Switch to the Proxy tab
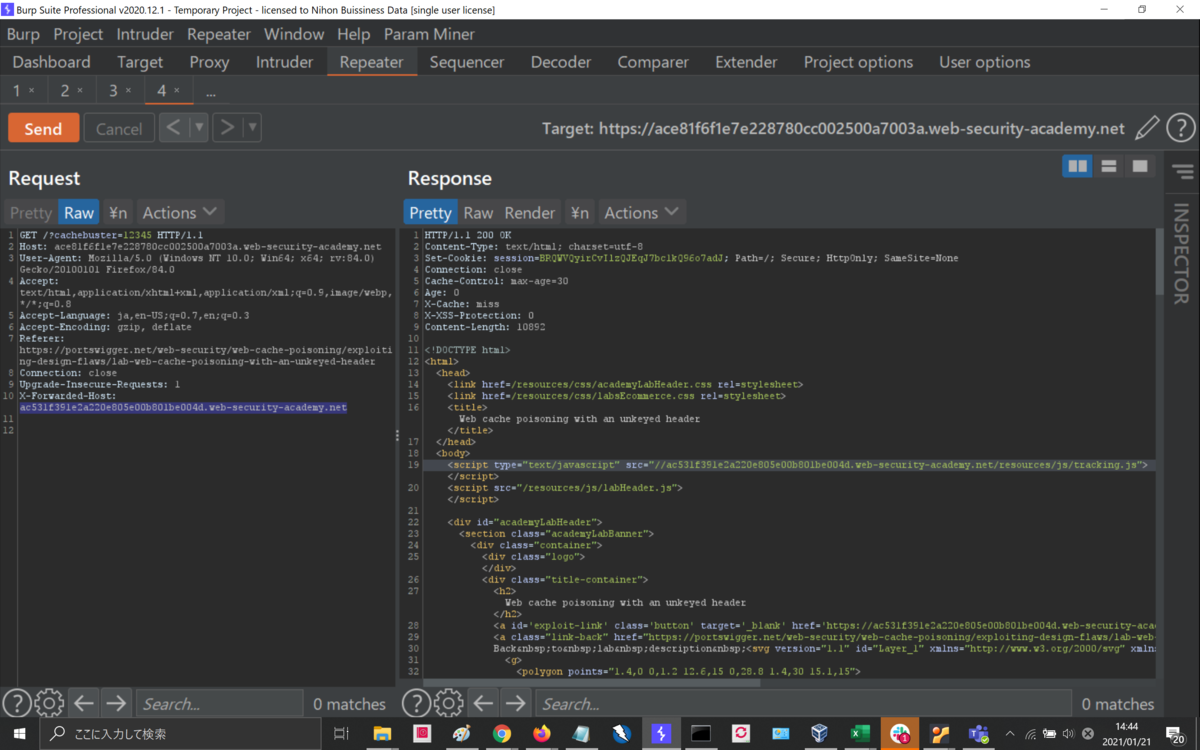The image size is (1200, 750). coord(209,62)
